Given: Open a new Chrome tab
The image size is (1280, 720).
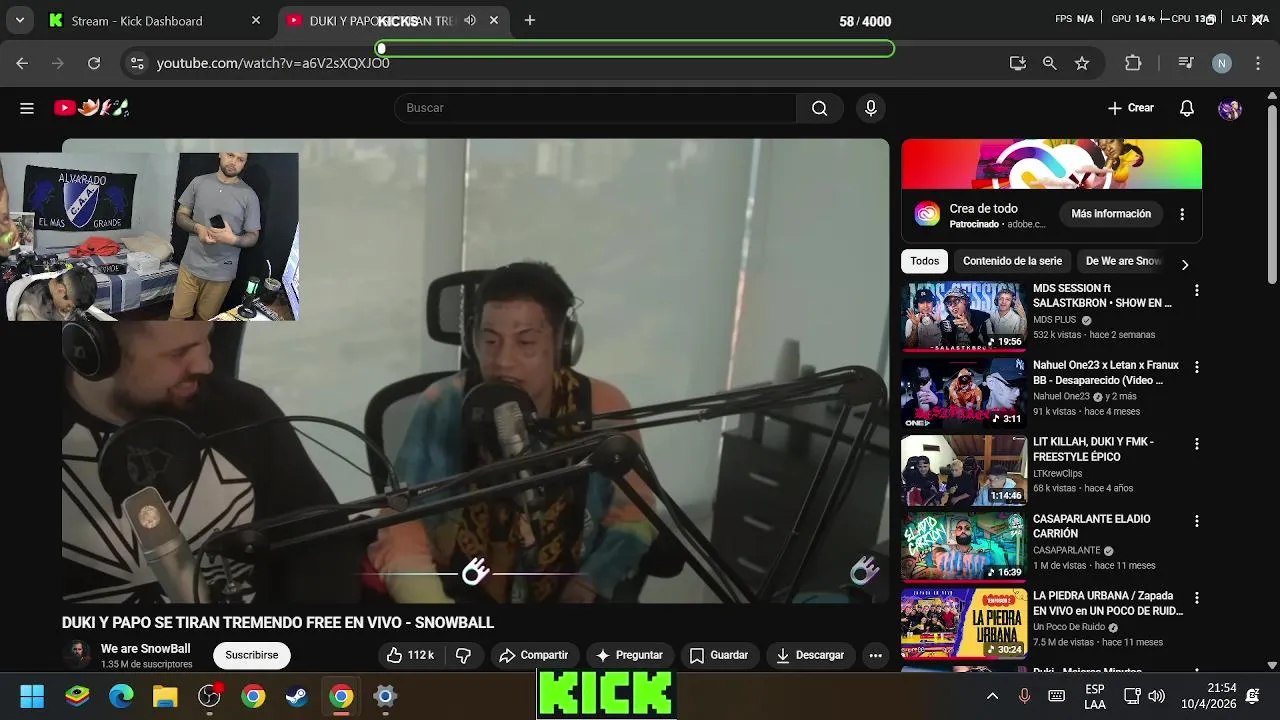Looking at the screenshot, I should click(x=530, y=20).
